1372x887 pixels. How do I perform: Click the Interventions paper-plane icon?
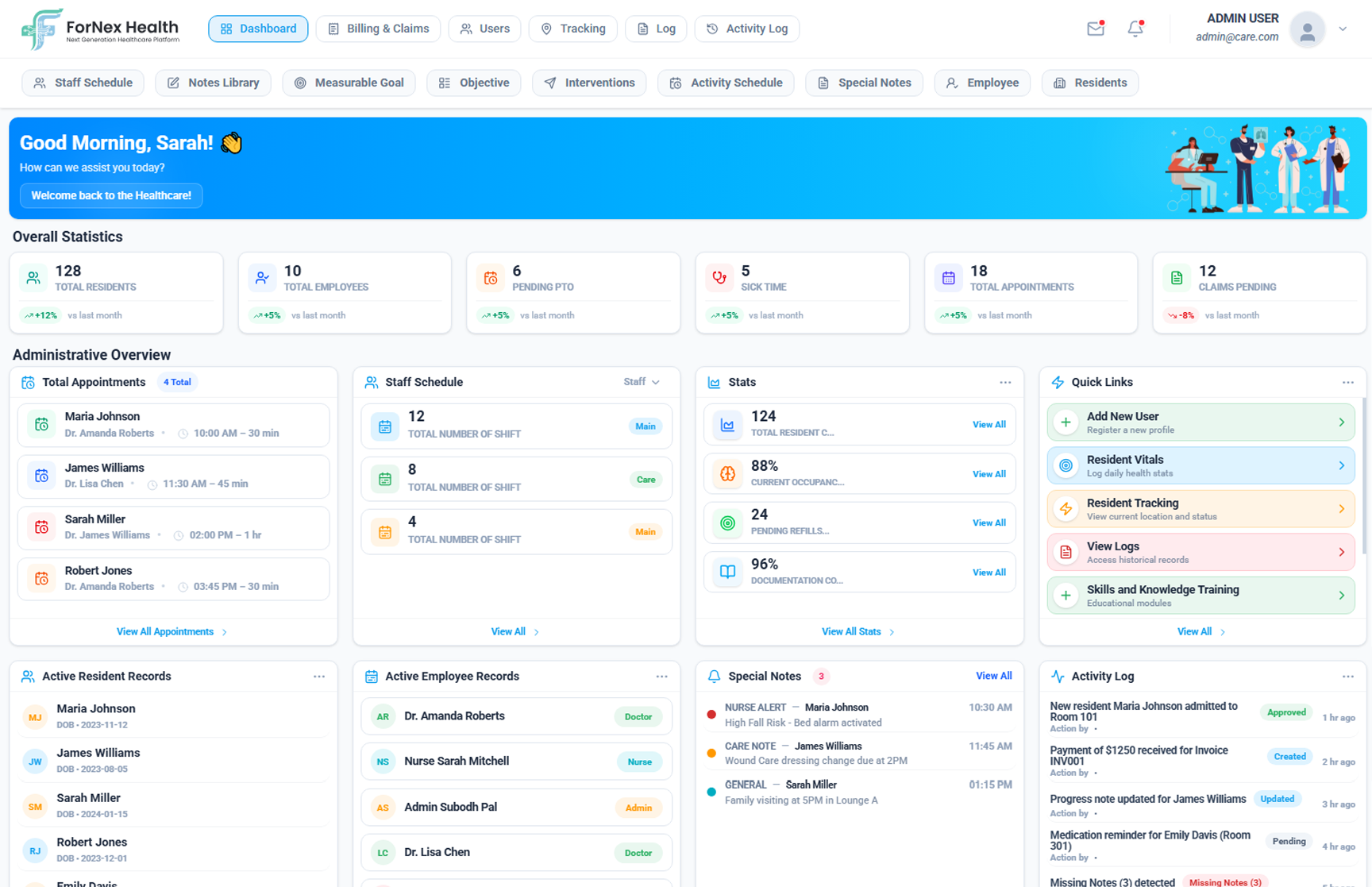549,83
